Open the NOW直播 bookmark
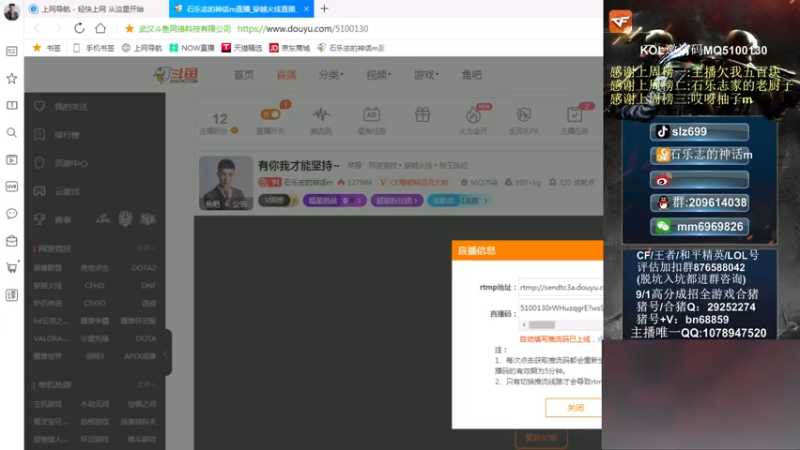This screenshot has width=800, height=450. click(x=192, y=48)
